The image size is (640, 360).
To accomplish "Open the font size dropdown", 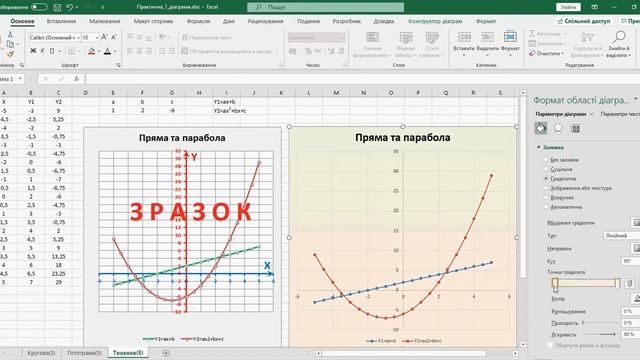I will [x=97, y=38].
